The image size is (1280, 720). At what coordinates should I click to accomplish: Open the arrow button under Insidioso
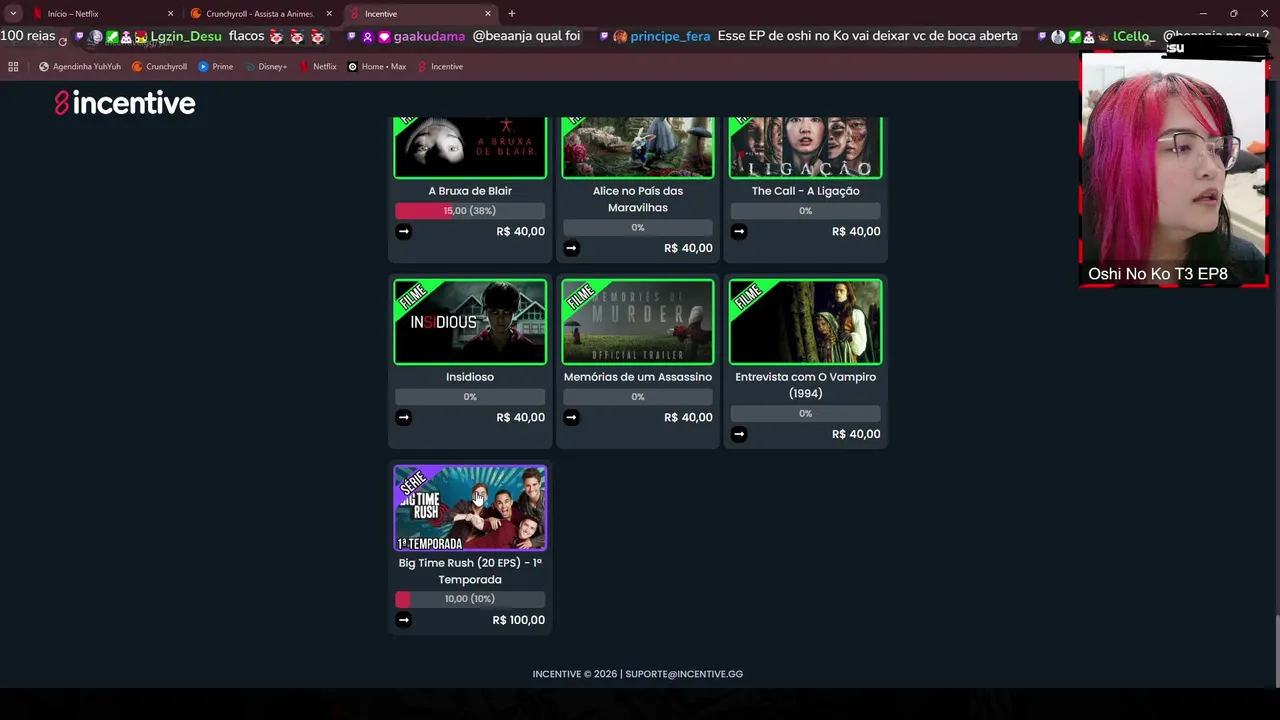(x=404, y=417)
